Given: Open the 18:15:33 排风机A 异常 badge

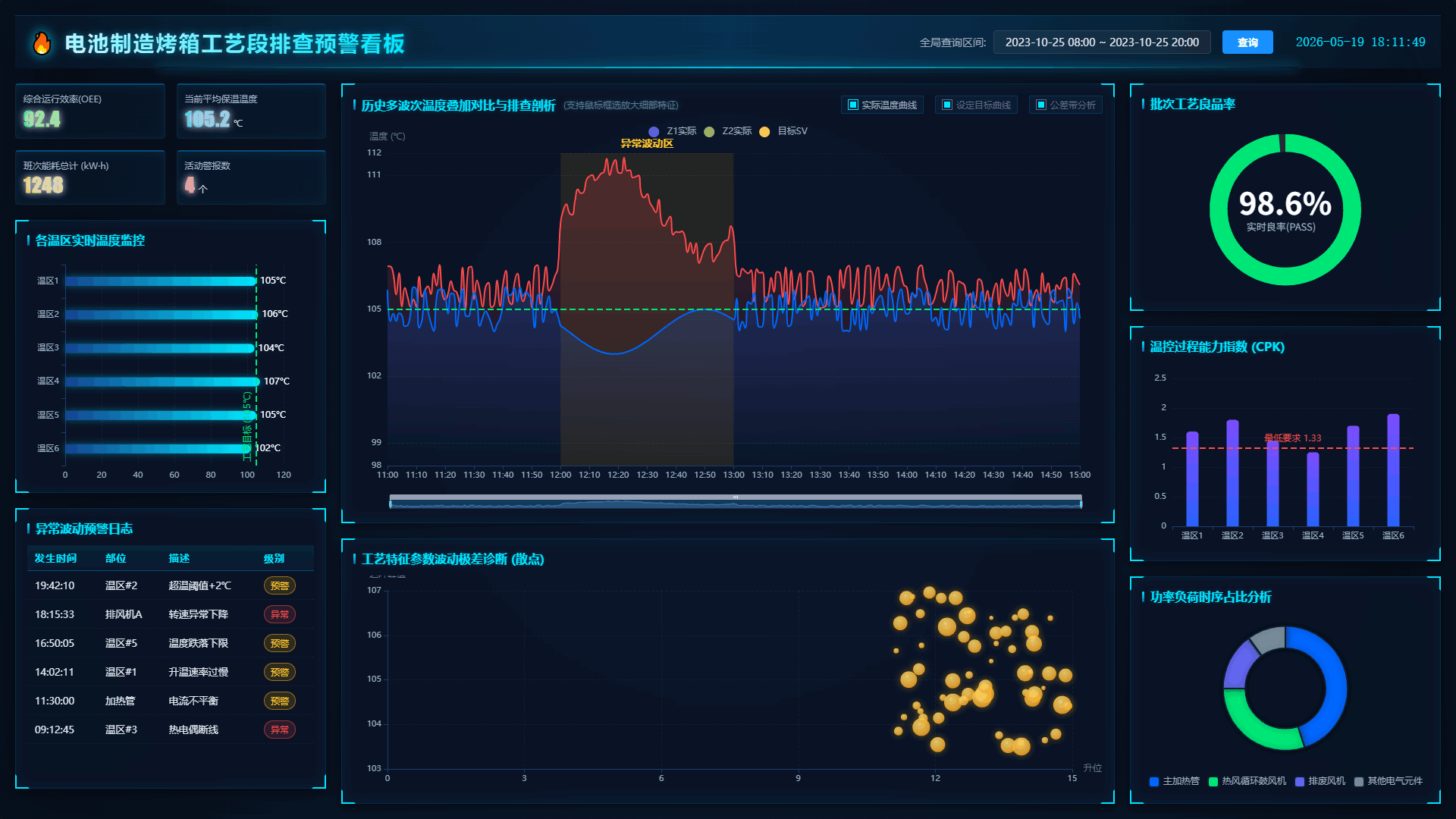Looking at the screenshot, I should point(279,614).
